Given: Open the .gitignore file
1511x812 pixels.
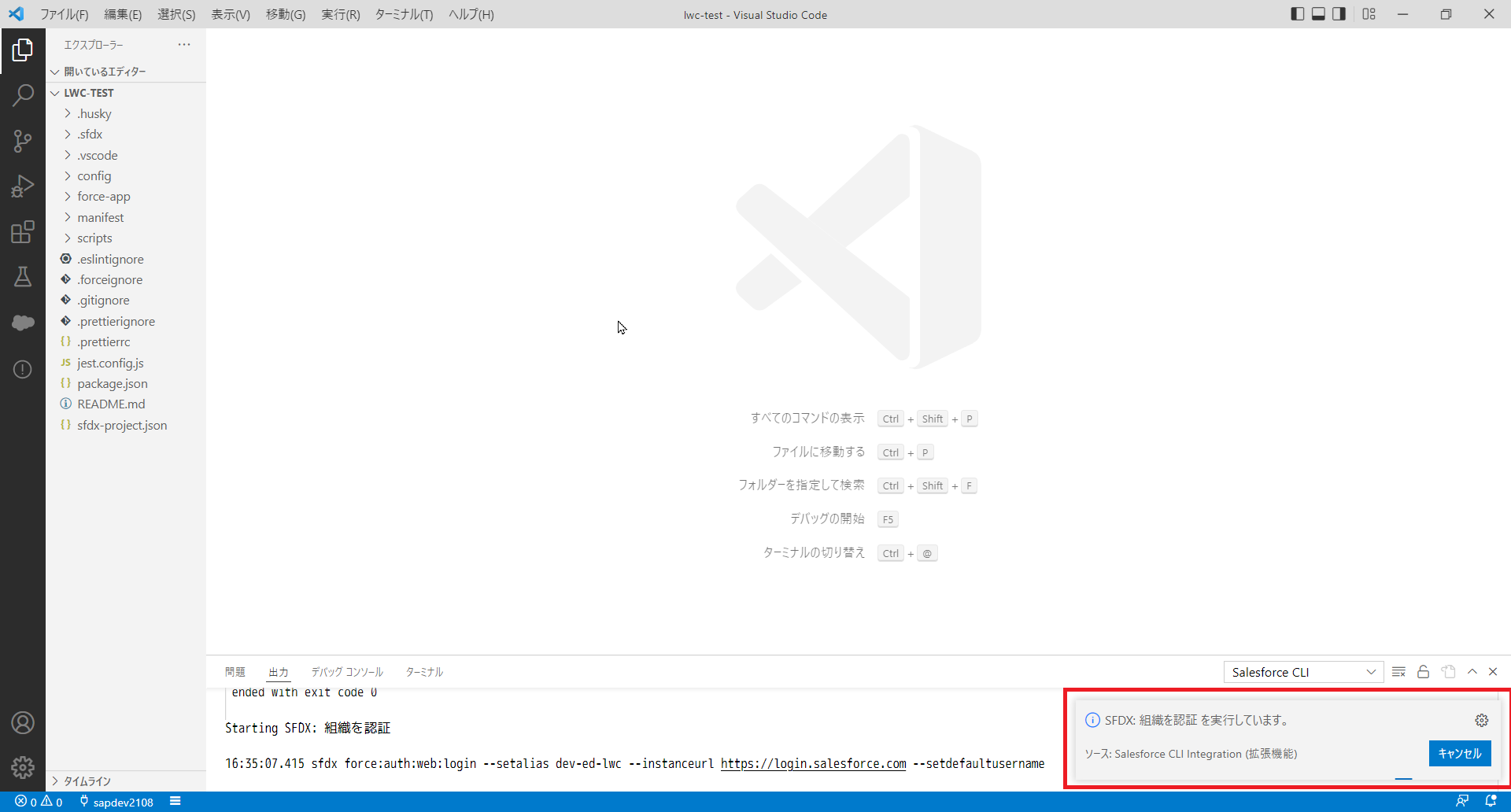Looking at the screenshot, I should [x=126, y=301].
